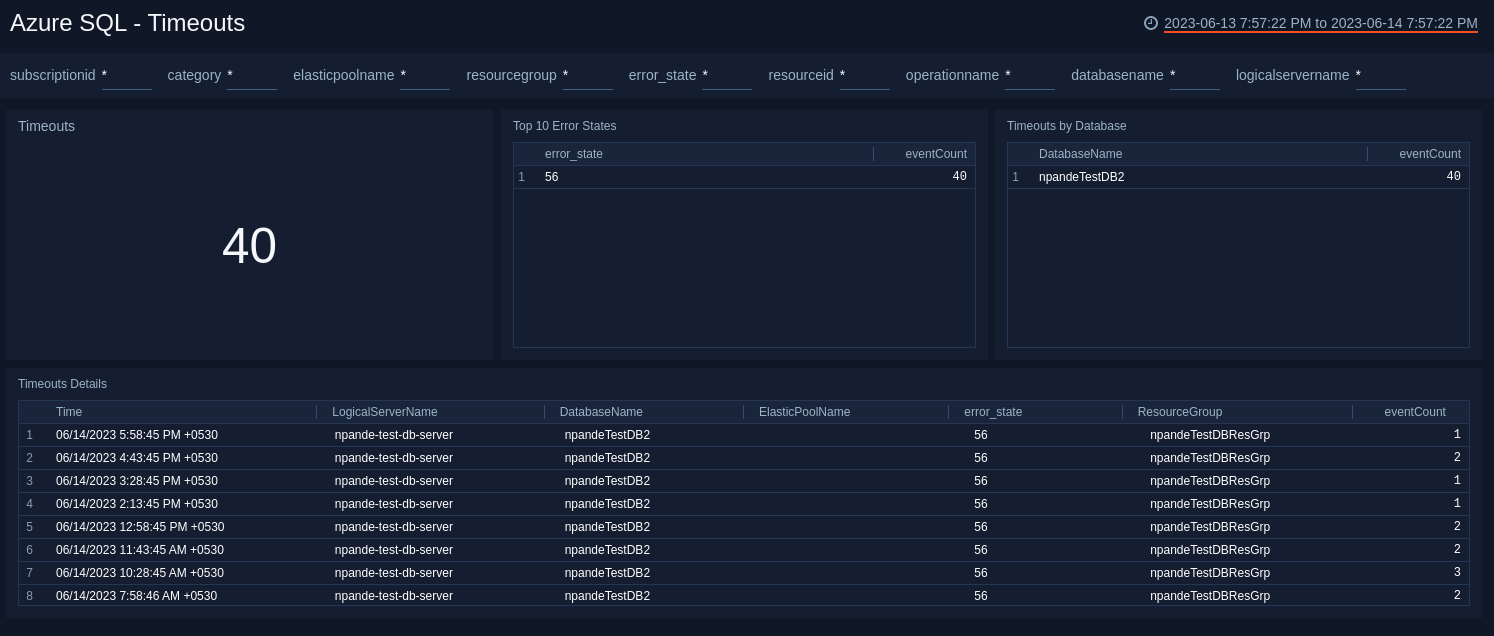Select the 06/14/2023 11:43:45 AM time cell
This screenshot has height=636, width=1494.
(140, 550)
